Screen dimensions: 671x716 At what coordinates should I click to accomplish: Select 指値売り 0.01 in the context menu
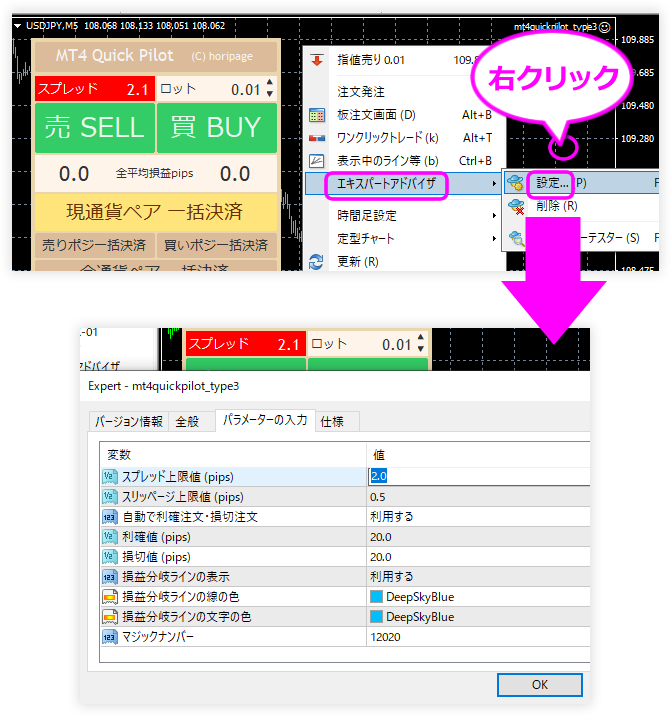[x=371, y=60]
